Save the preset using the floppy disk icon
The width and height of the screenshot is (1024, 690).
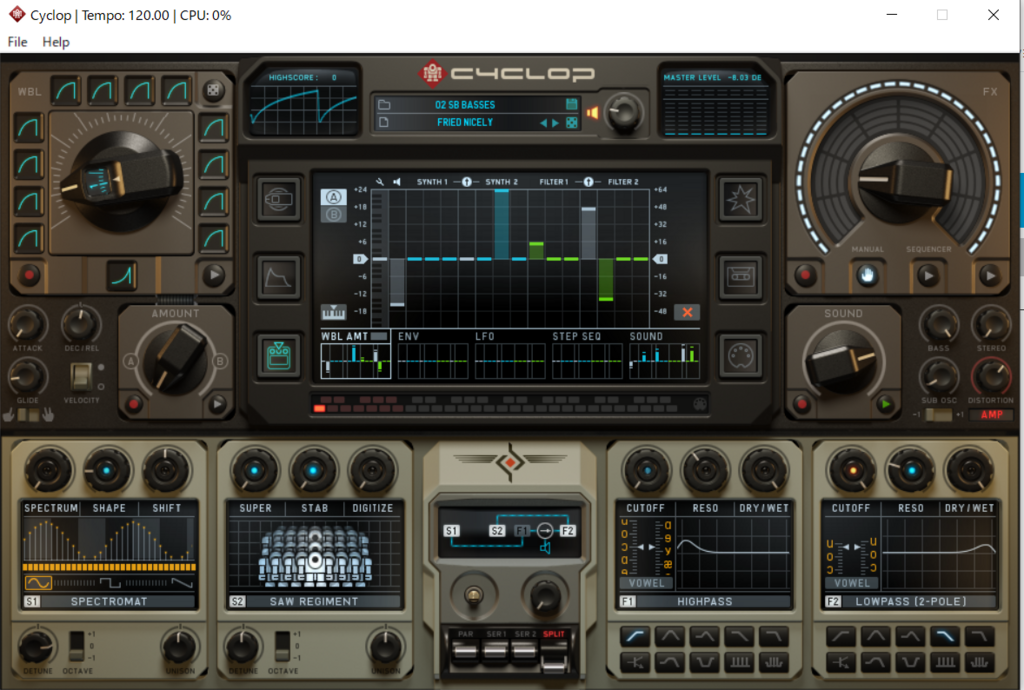[571, 104]
